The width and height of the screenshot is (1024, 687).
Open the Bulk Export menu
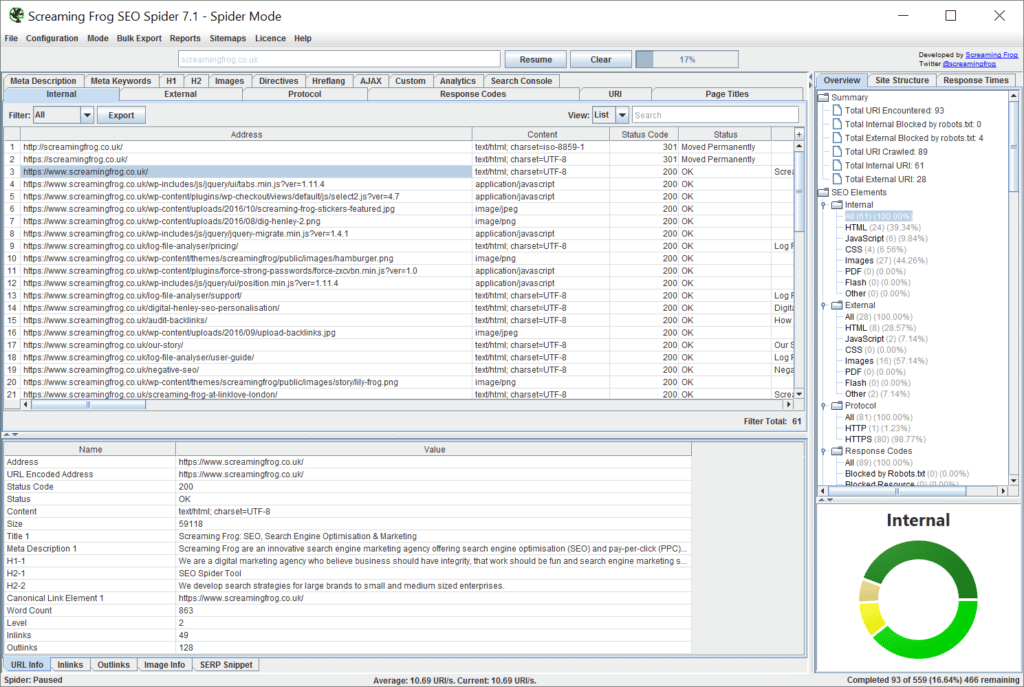click(x=139, y=39)
